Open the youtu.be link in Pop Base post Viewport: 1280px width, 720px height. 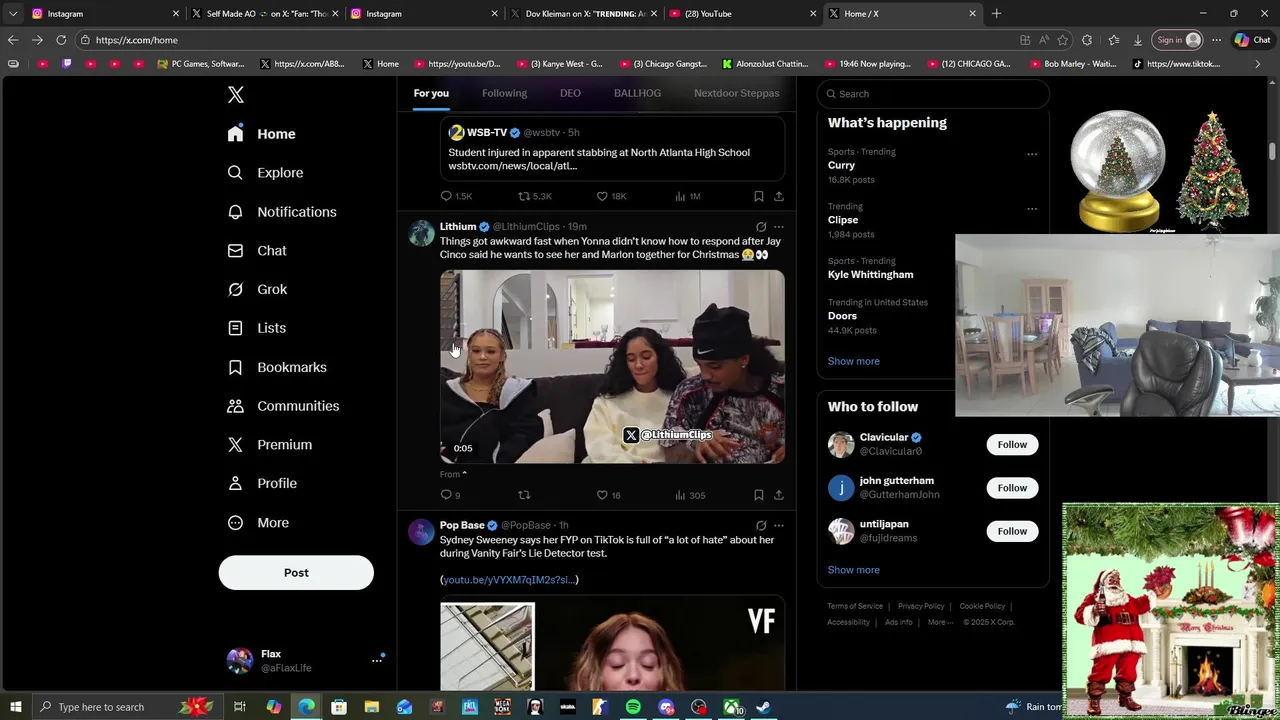(509, 580)
